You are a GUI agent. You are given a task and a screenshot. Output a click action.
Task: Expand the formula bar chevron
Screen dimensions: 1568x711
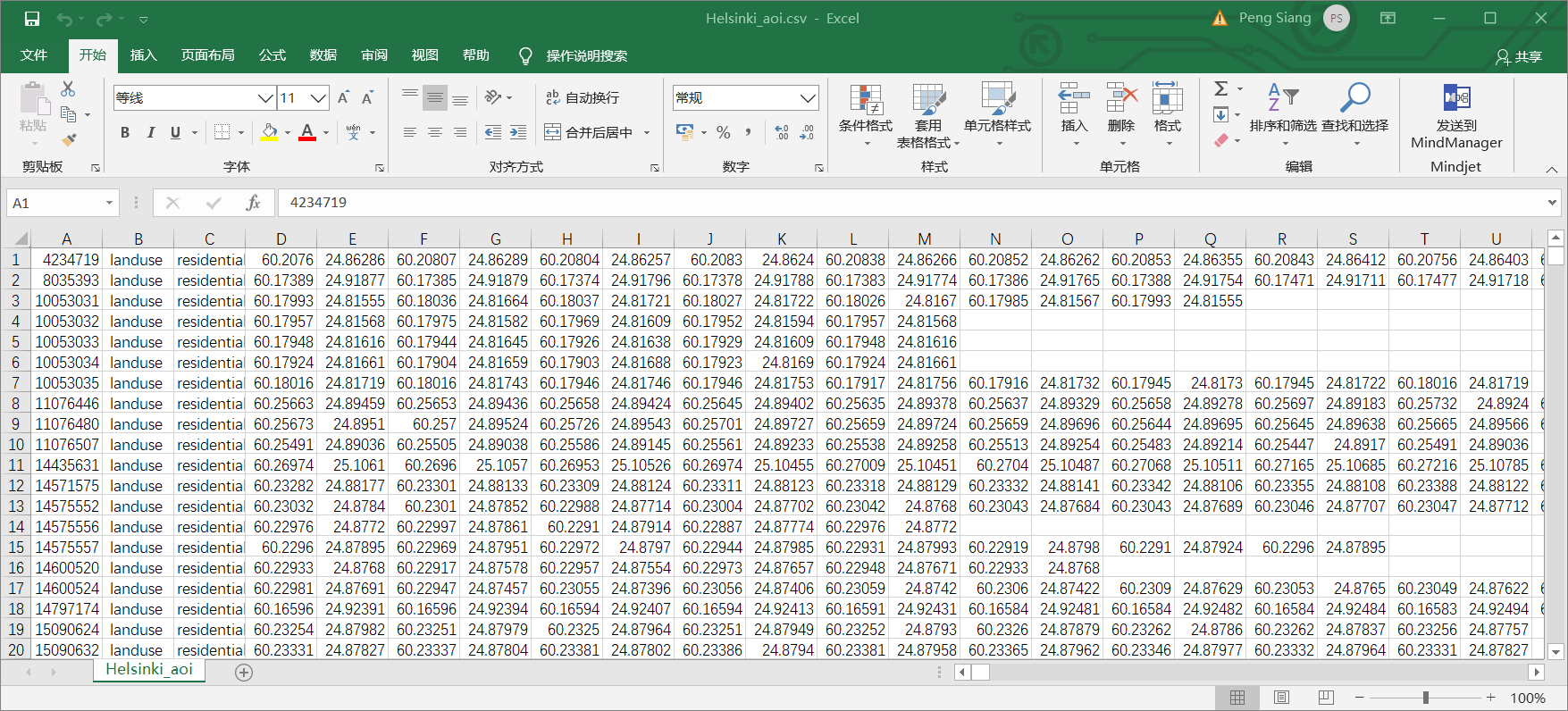(x=1553, y=203)
